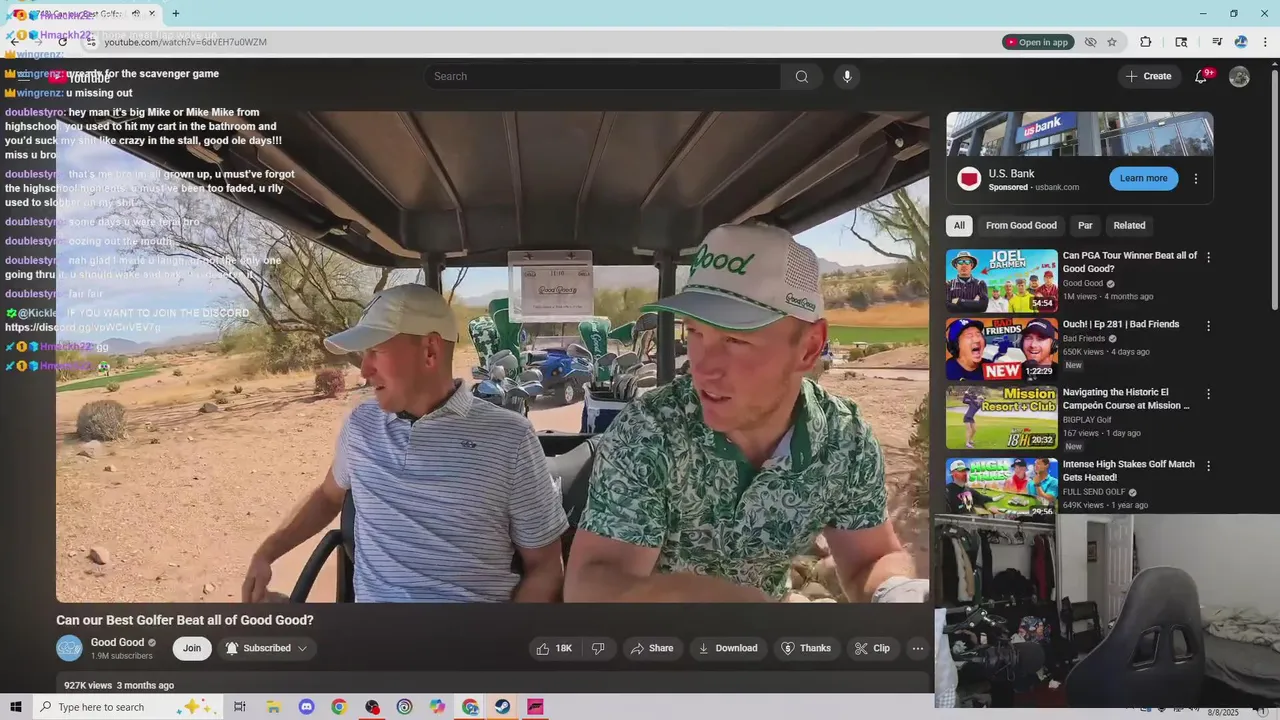This screenshot has height=720, width=1280.
Task: Dislike the video with thumbs-down
Action: (x=598, y=648)
